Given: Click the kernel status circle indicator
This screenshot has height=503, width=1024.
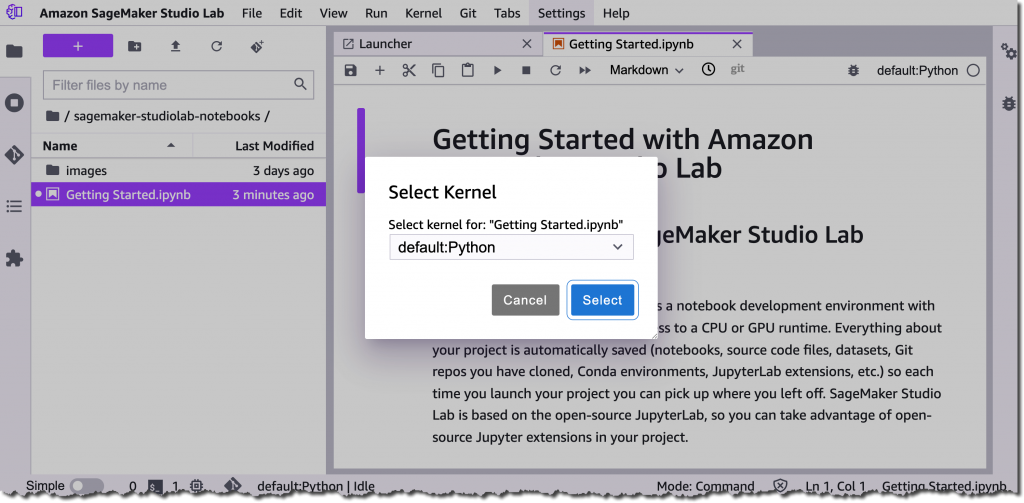Looking at the screenshot, I should [973, 71].
